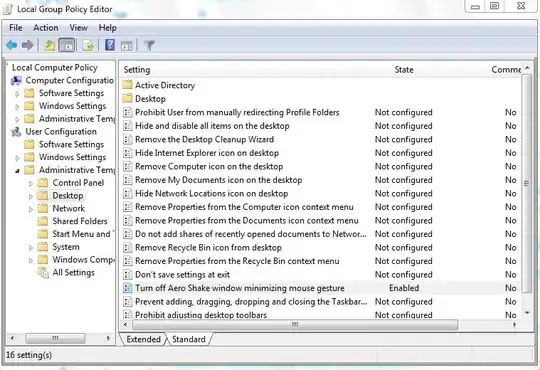Open the File menu
The image size is (540, 370).
pos(15,28)
